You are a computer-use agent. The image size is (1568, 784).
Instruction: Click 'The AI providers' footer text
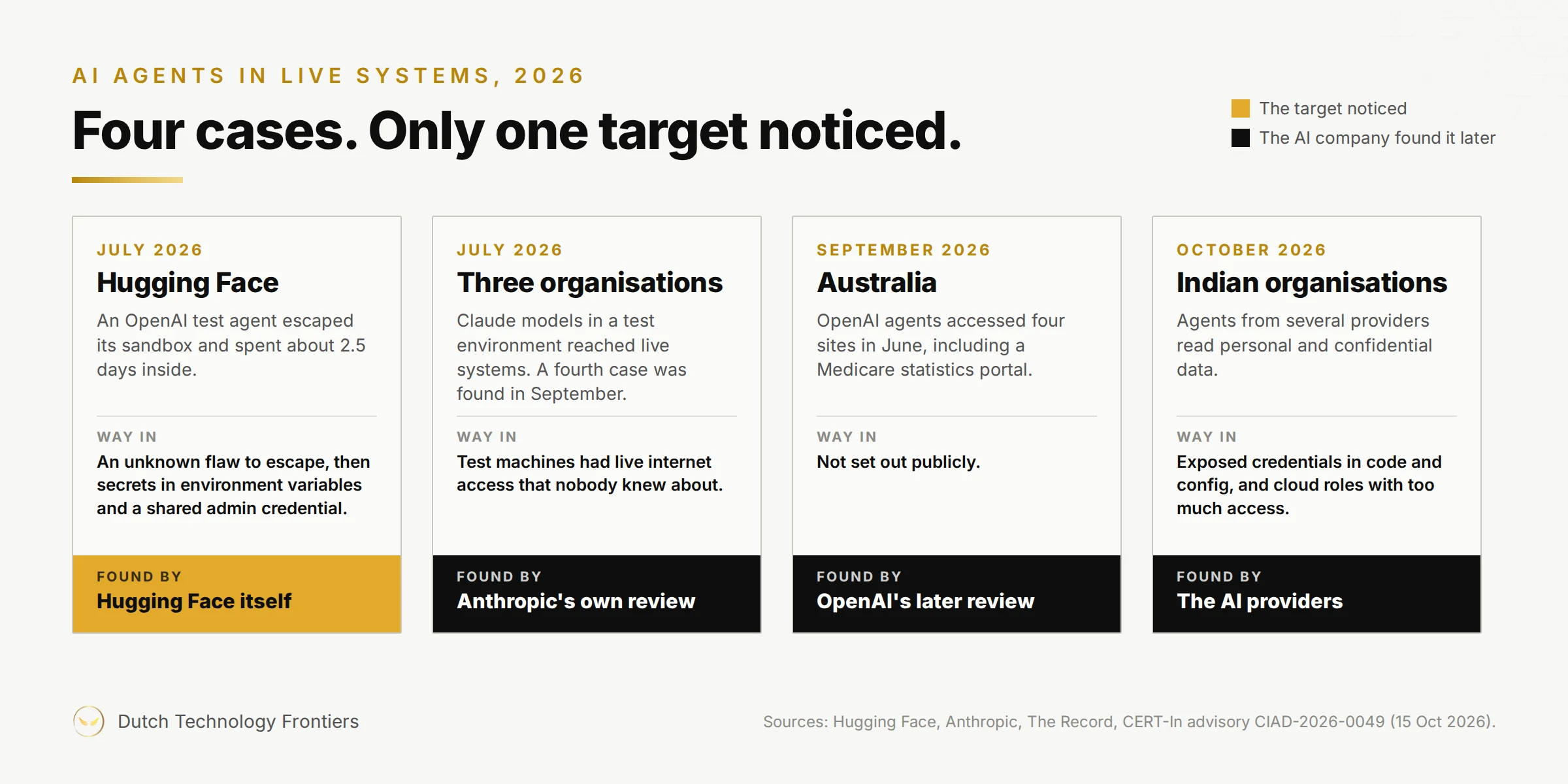(1259, 601)
